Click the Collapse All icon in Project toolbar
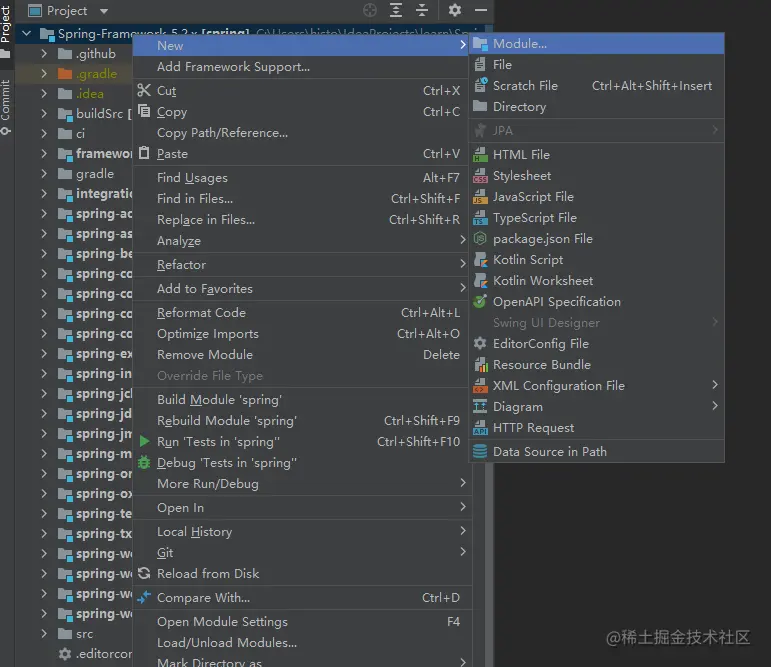 pyautogui.click(x=422, y=10)
